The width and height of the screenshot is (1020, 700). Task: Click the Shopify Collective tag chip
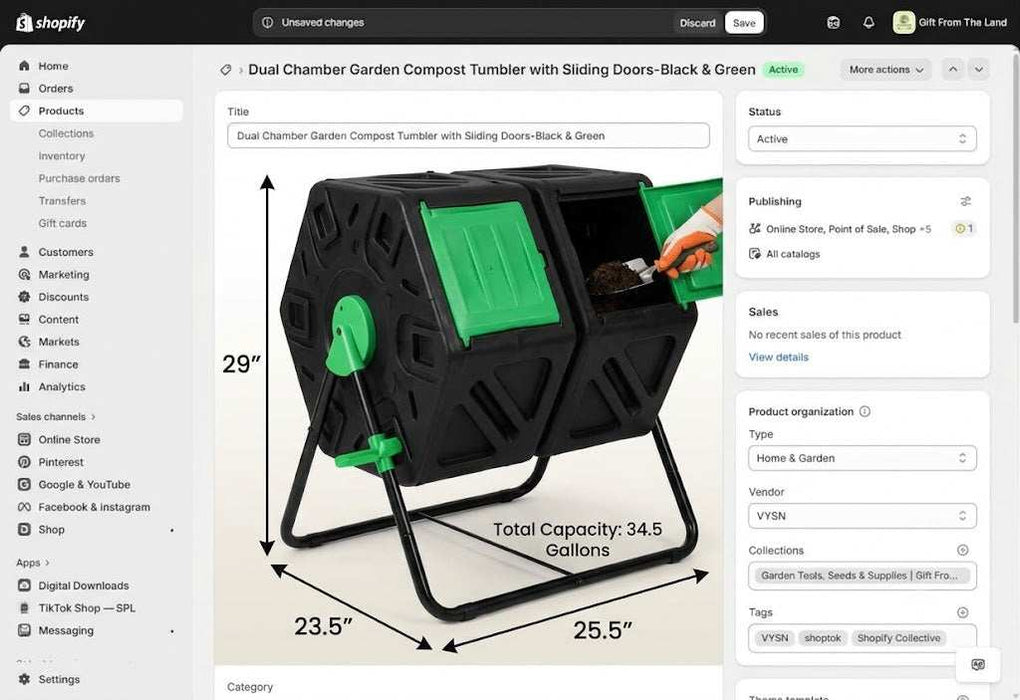898,638
